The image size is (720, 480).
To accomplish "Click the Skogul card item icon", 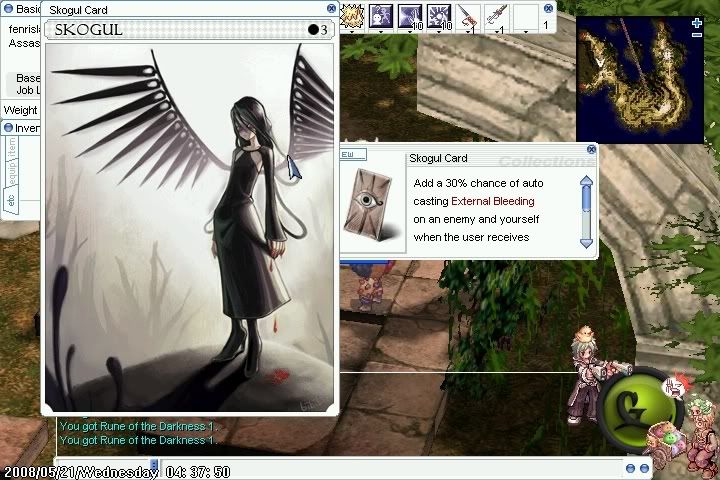I will coord(370,204).
